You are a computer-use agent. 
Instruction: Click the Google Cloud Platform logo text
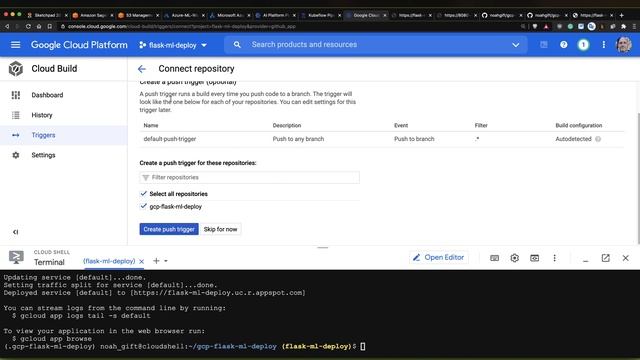click(79, 45)
